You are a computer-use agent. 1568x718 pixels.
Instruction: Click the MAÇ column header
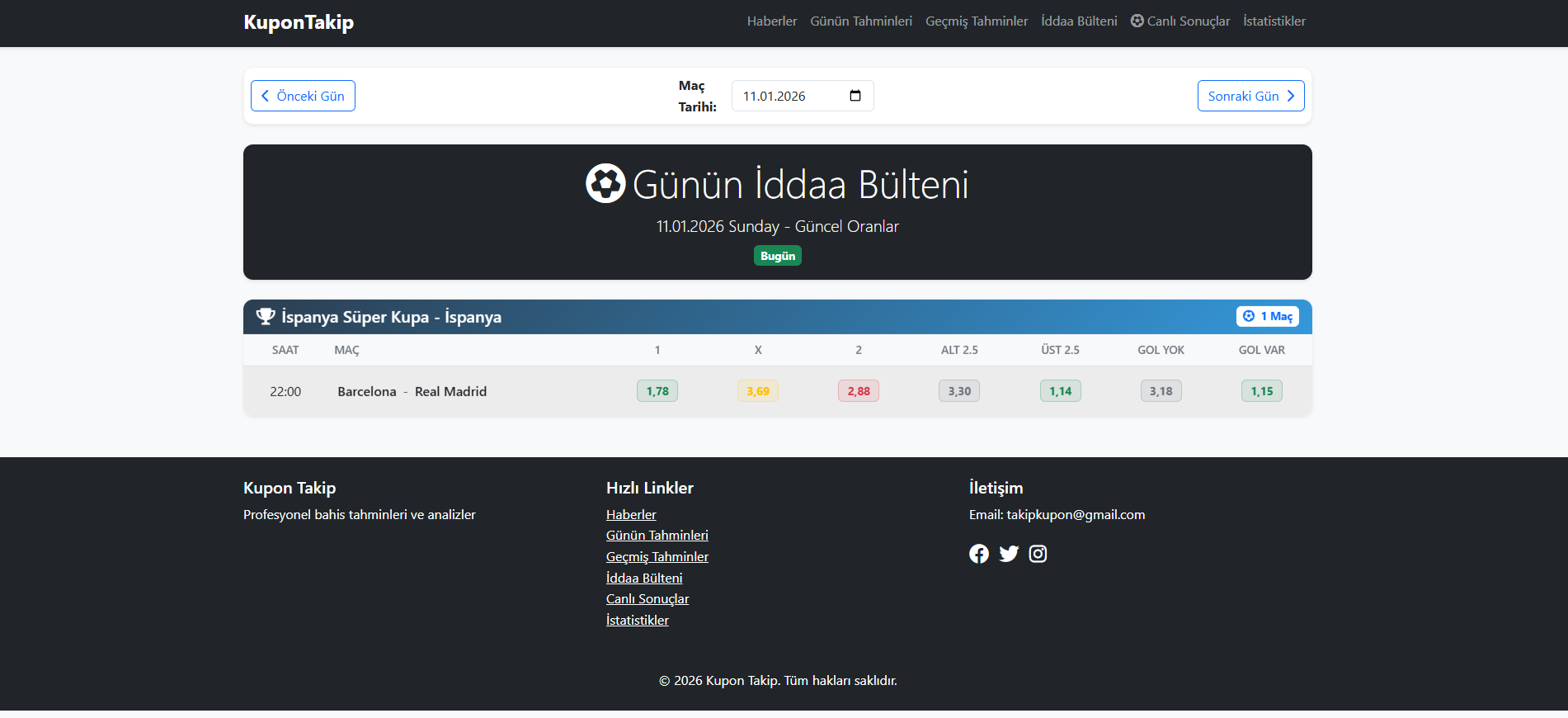coord(346,350)
